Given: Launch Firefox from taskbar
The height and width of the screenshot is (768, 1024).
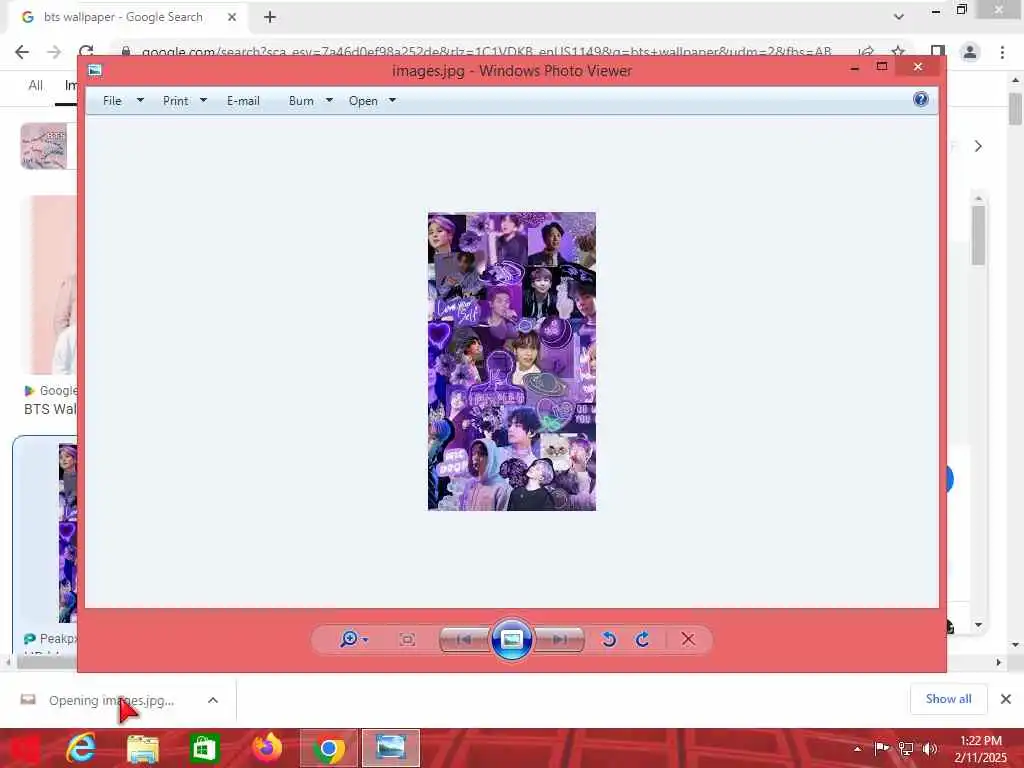Looking at the screenshot, I should 267,748.
